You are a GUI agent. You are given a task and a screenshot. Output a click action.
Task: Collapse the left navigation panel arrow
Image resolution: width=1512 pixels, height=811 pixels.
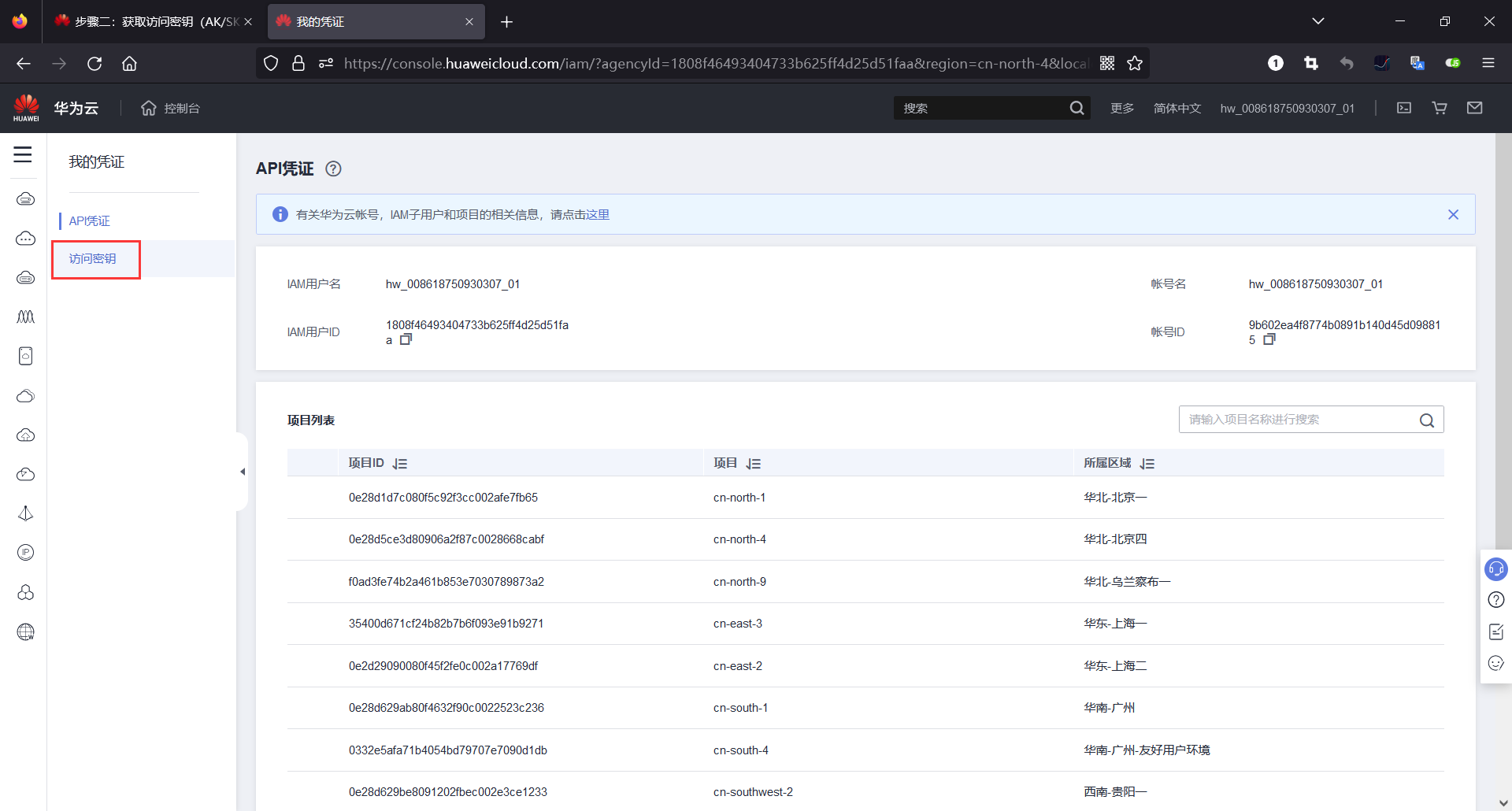243,472
